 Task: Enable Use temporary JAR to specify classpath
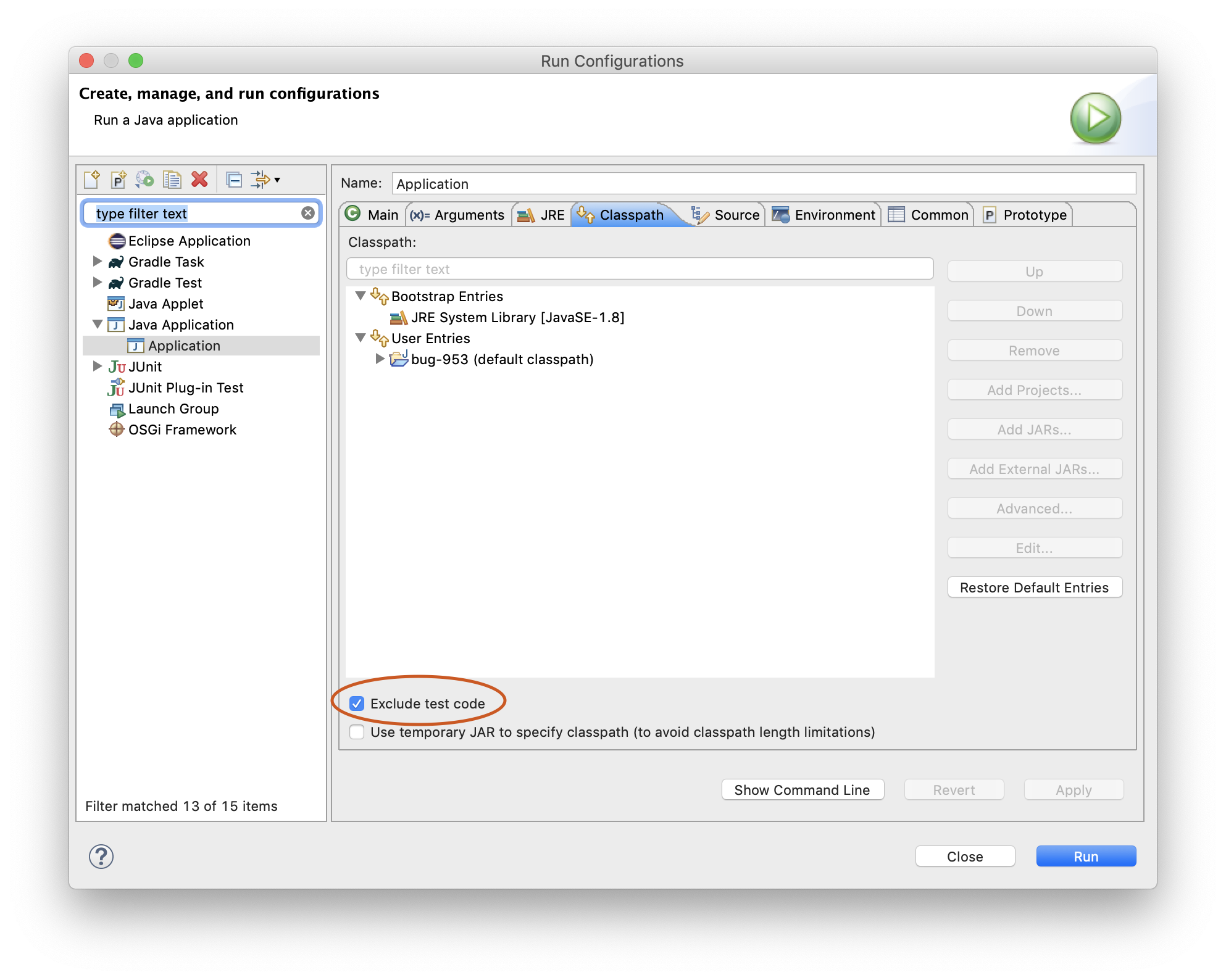[x=357, y=732]
